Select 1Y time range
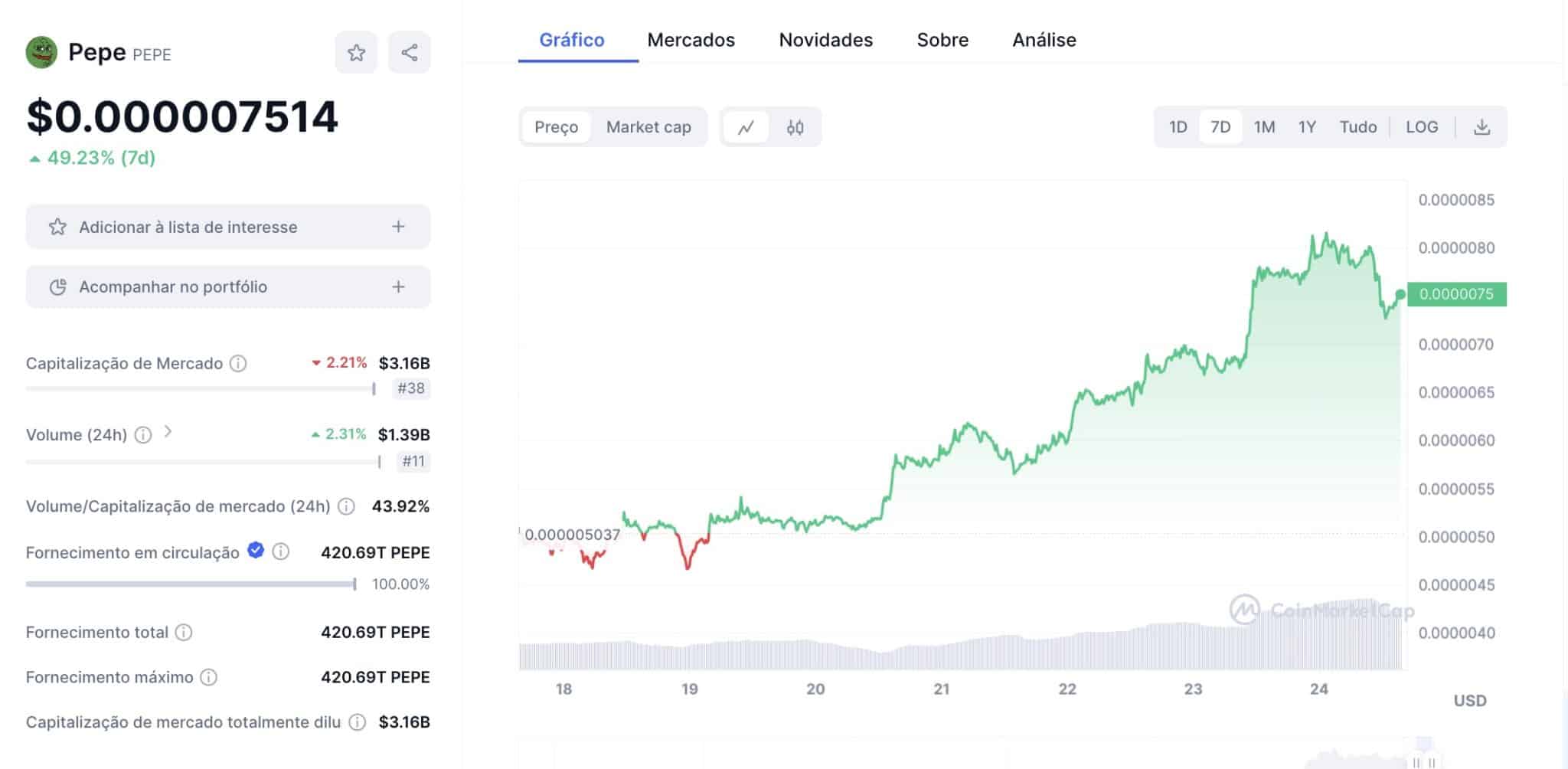The image size is (1568, 769). click(x=1307, y=127)
